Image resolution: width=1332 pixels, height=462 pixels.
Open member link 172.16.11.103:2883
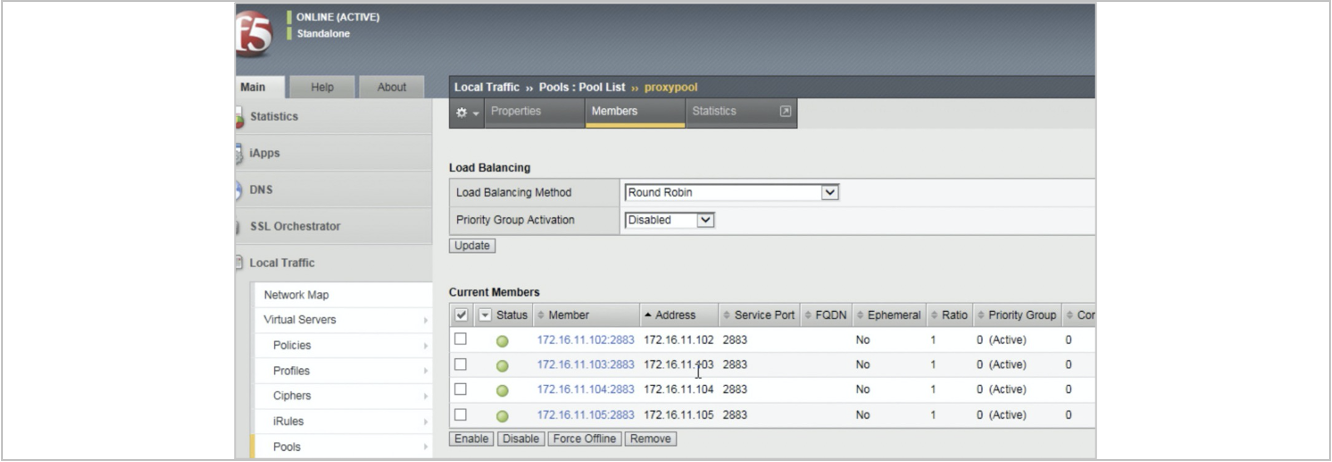tap(585, 365)
